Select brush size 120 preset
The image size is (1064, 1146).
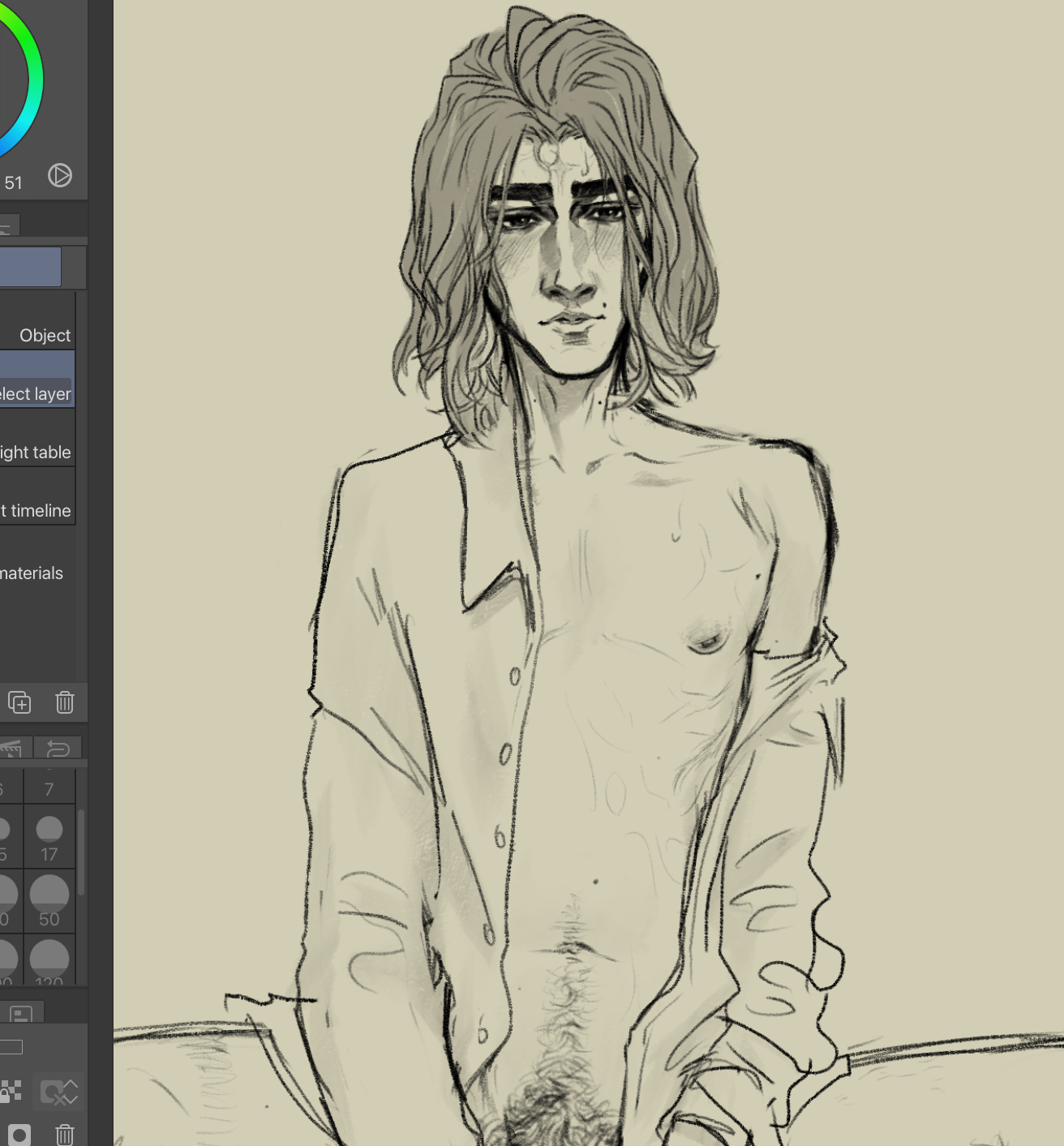point(49,959)
